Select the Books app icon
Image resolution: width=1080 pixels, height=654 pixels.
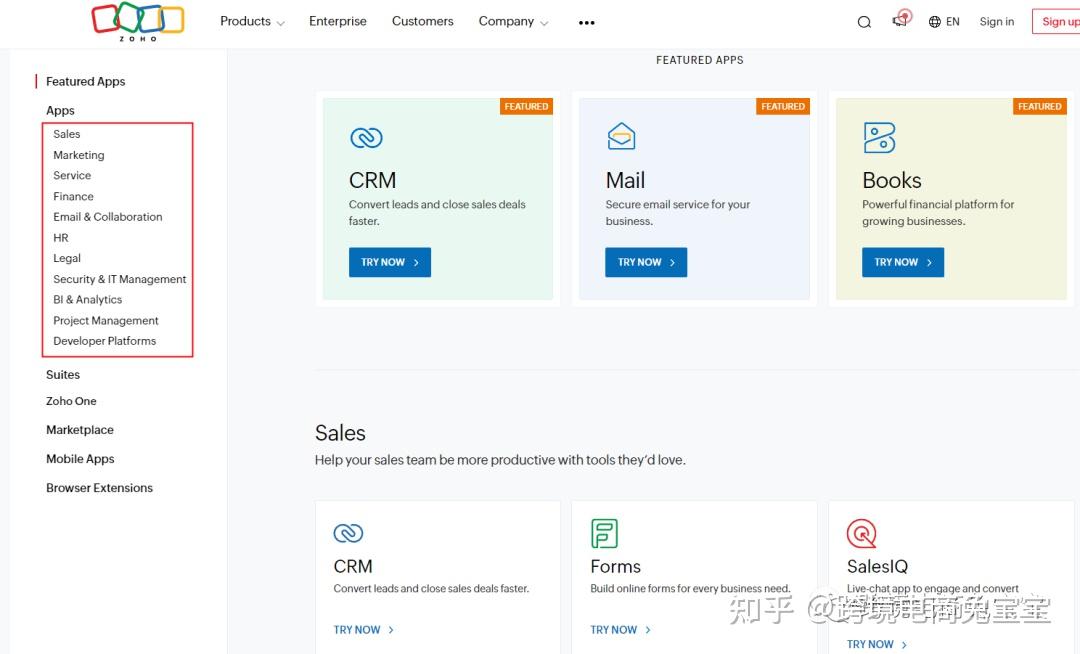(878, 137)
